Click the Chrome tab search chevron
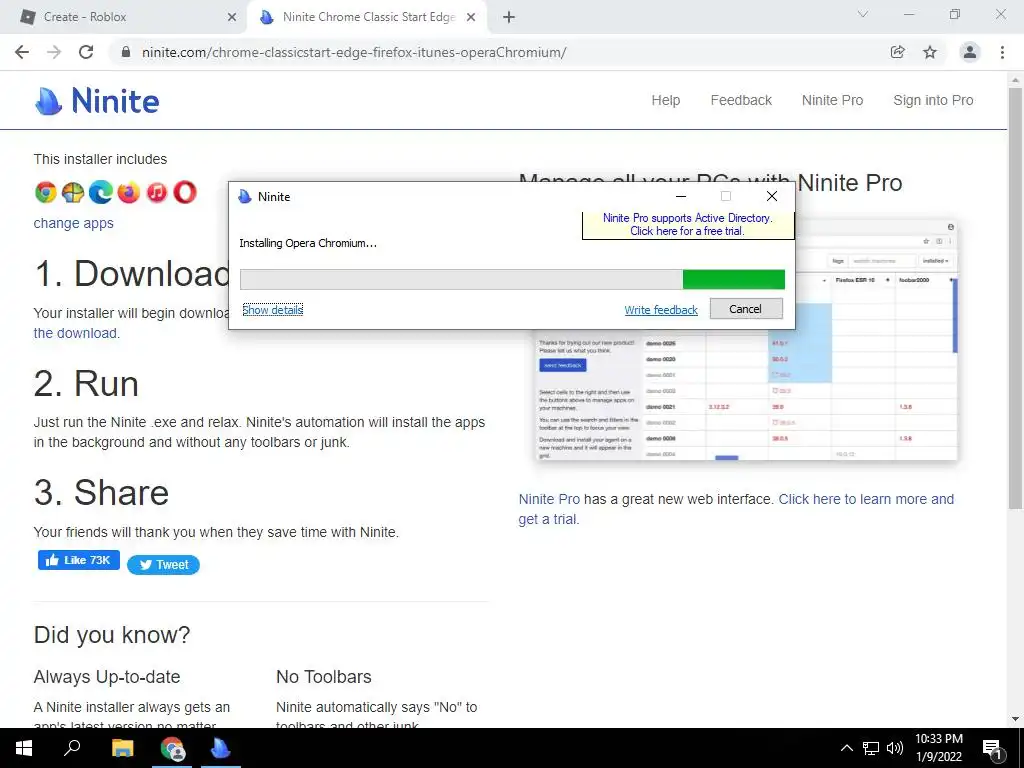This screenshot has width=1024, height=768. [x=863, y=14]
